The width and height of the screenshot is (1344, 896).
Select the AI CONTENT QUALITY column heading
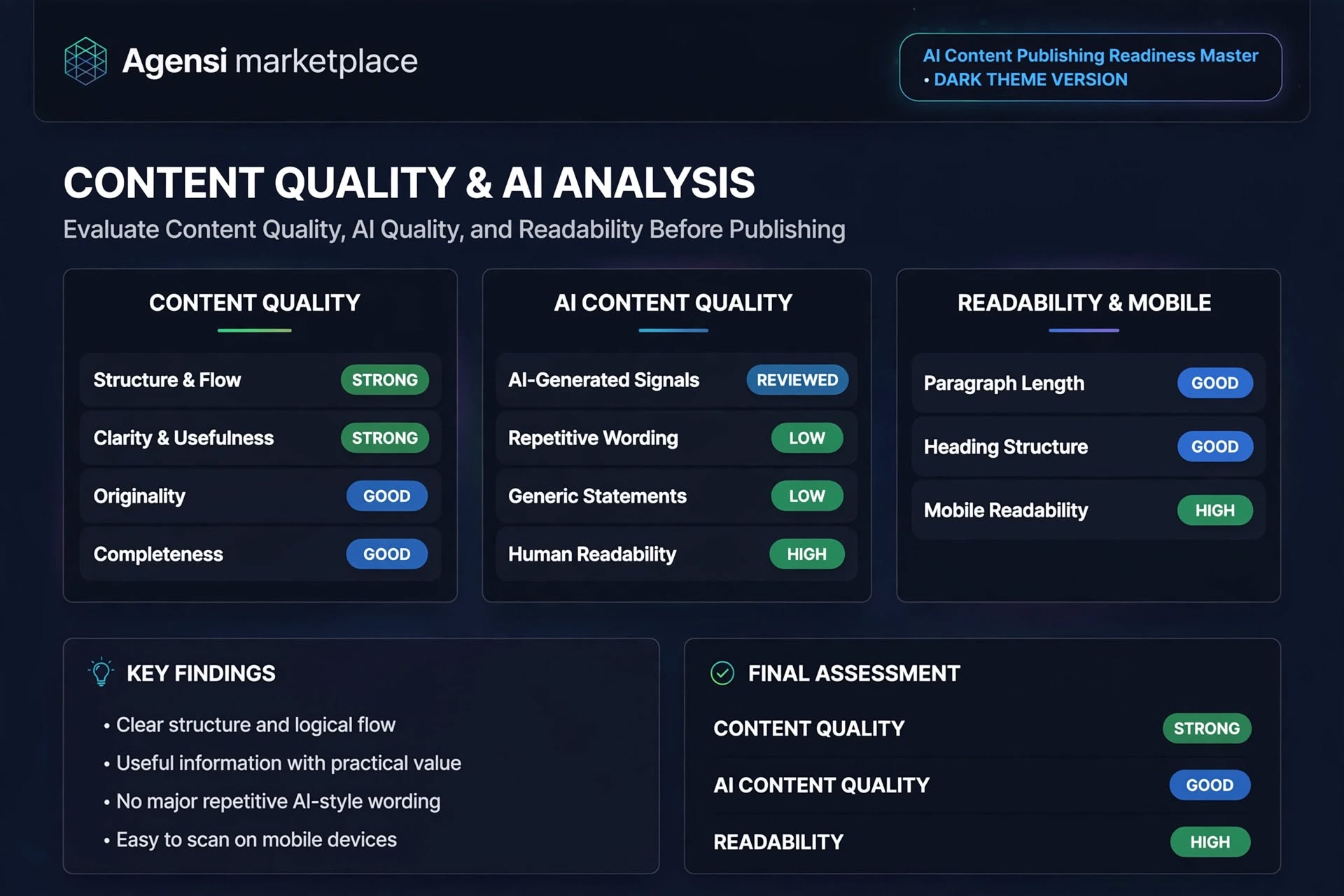(673, 302)
